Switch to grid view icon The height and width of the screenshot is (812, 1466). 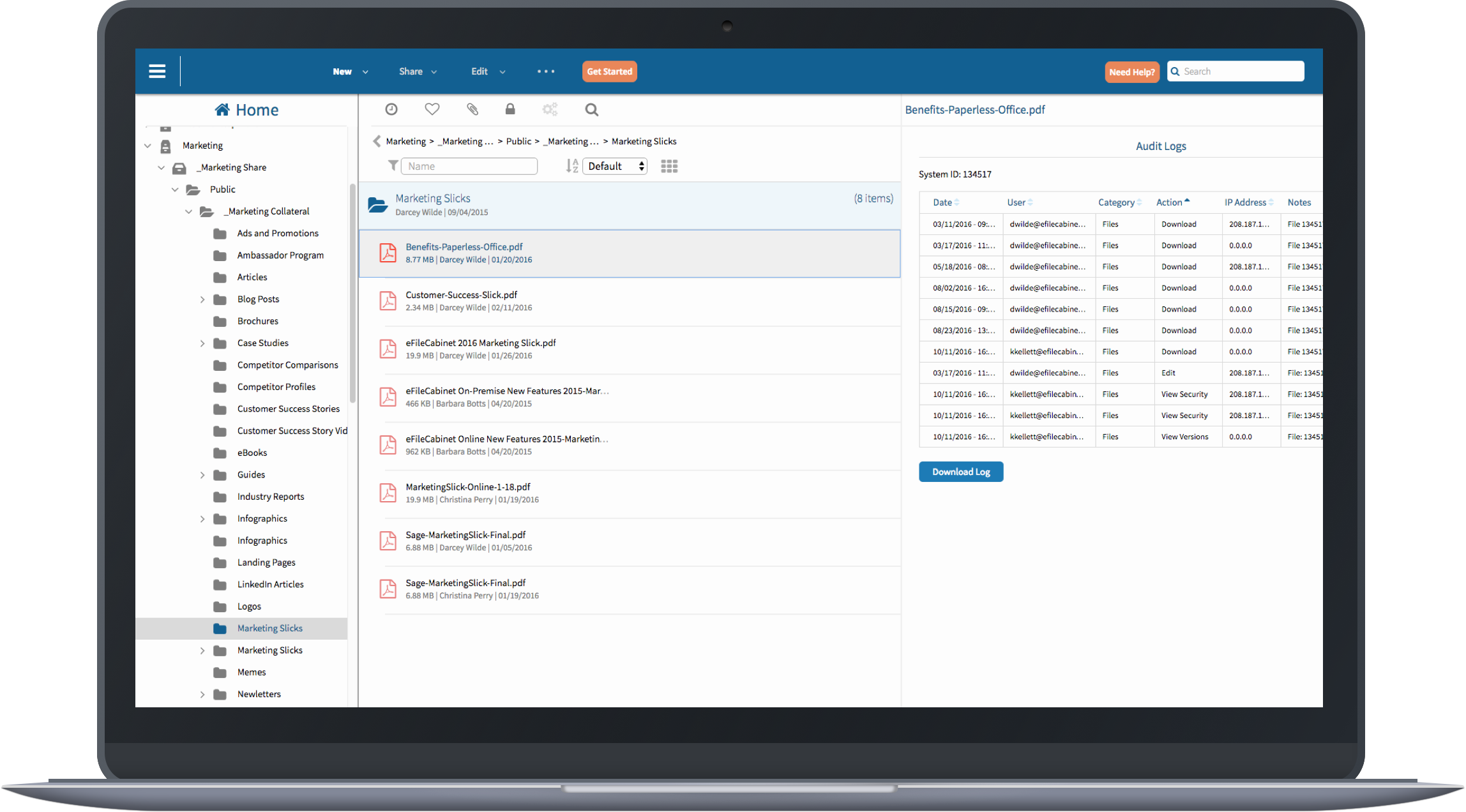click(669, 167)
